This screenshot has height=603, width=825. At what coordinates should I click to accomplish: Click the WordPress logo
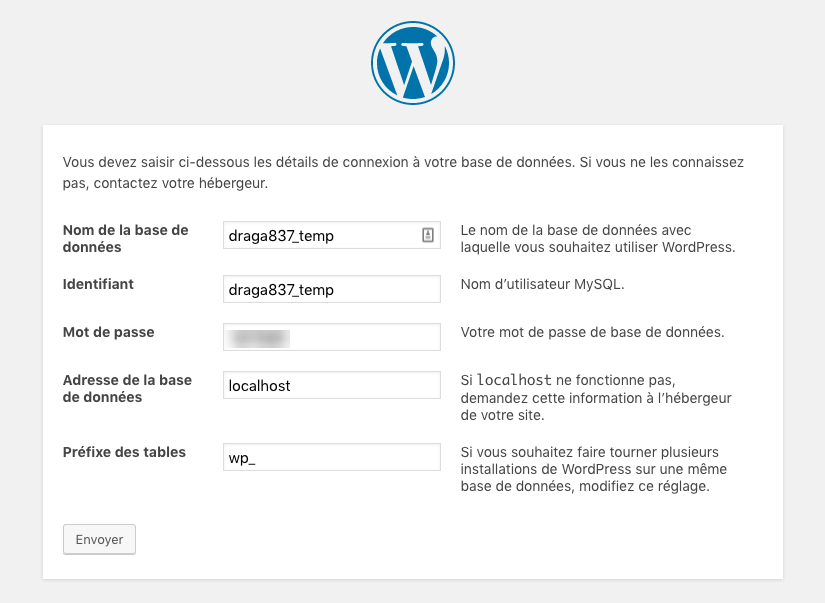(x=413, y=63)
